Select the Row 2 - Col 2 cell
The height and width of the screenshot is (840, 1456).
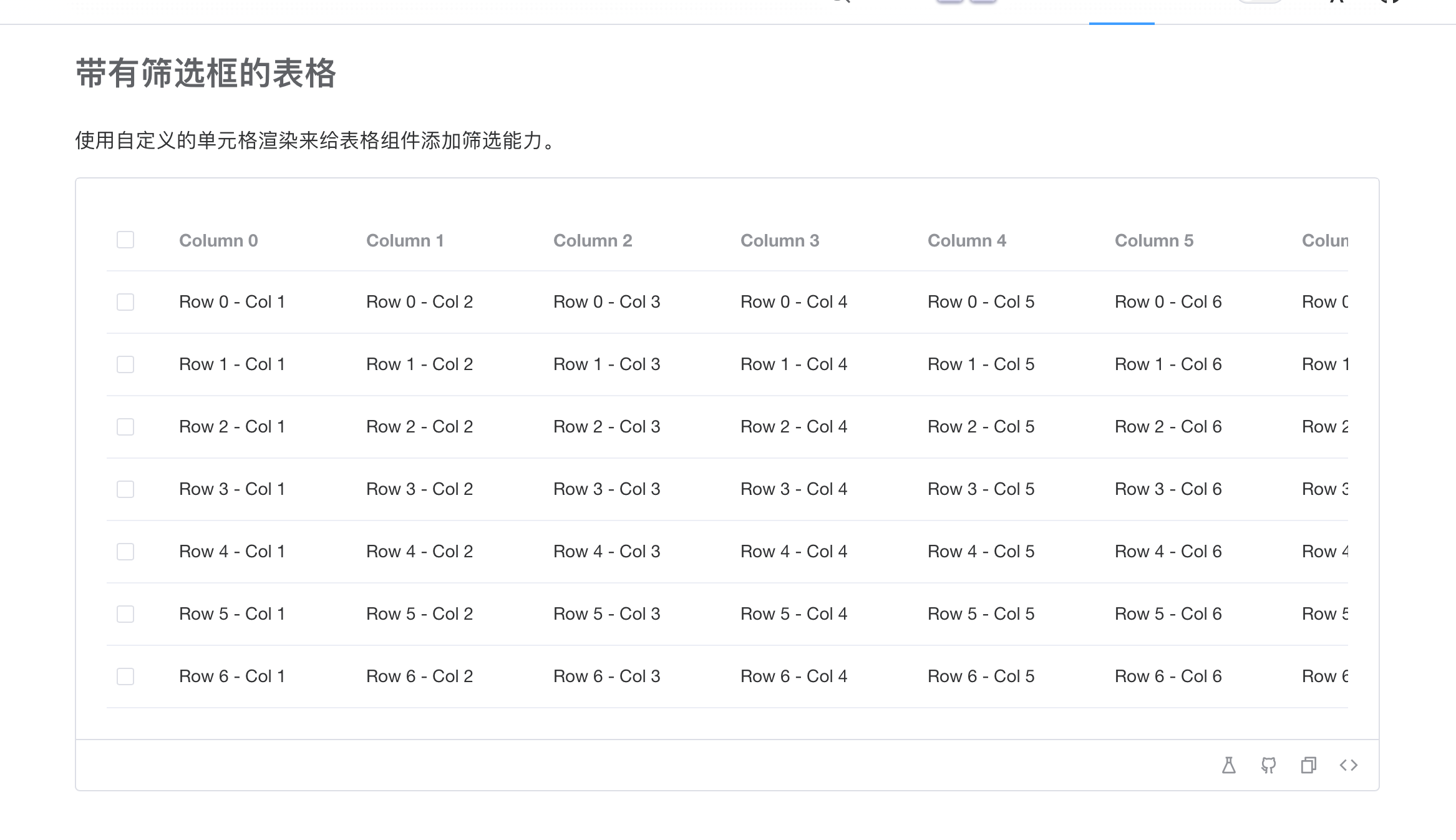click(419, 426)
